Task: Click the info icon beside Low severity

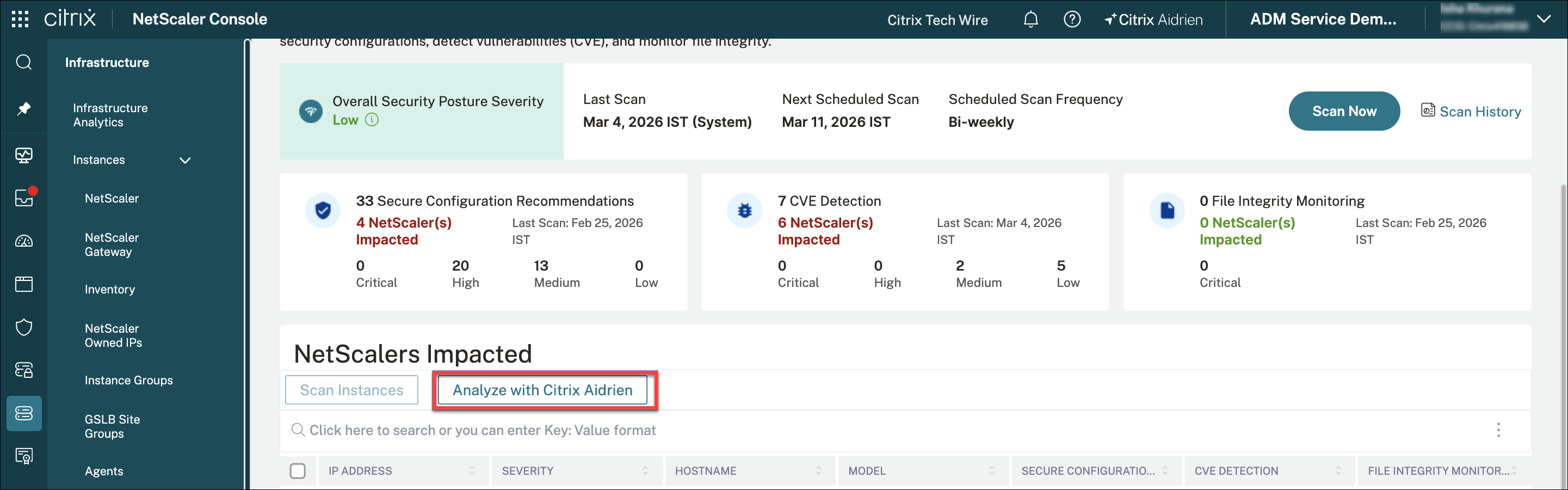Action: [x=371, y=120]
